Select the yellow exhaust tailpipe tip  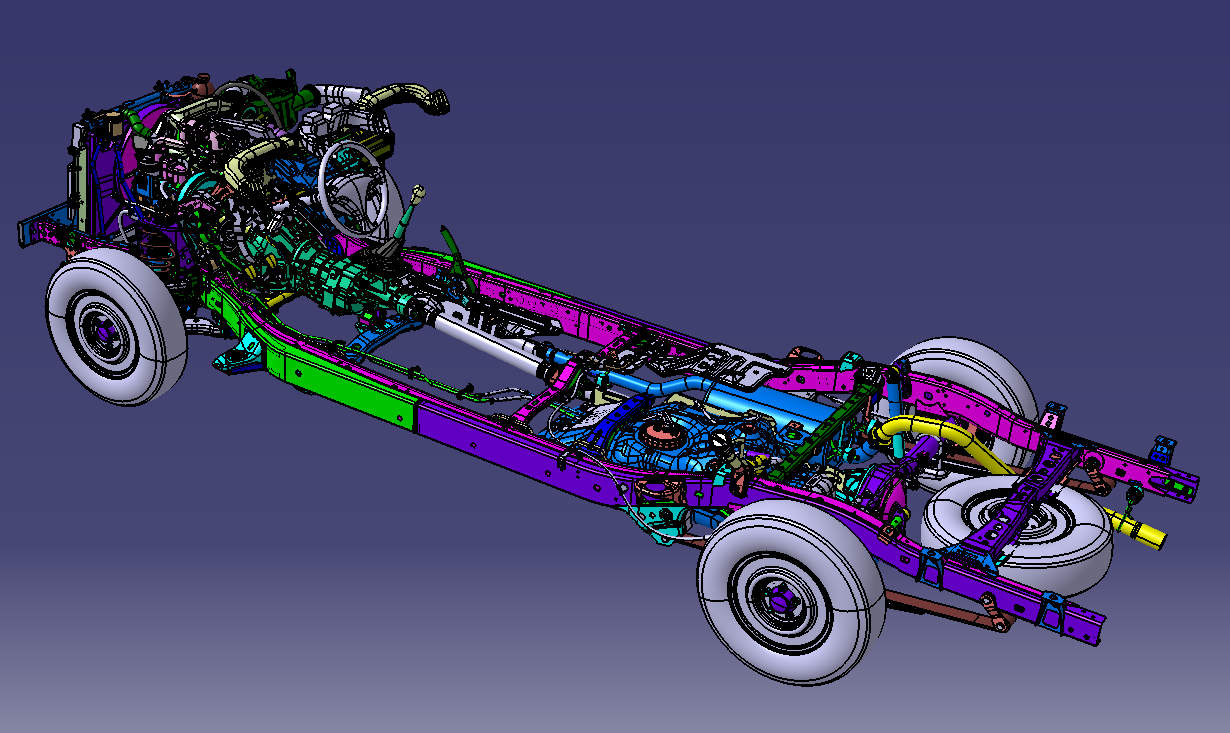1138,529
